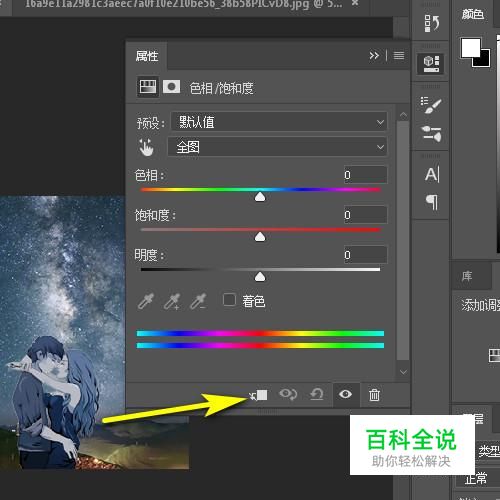Click the 明度 value input field
Screen dimensions: 500x500
[x=365, y=255]
